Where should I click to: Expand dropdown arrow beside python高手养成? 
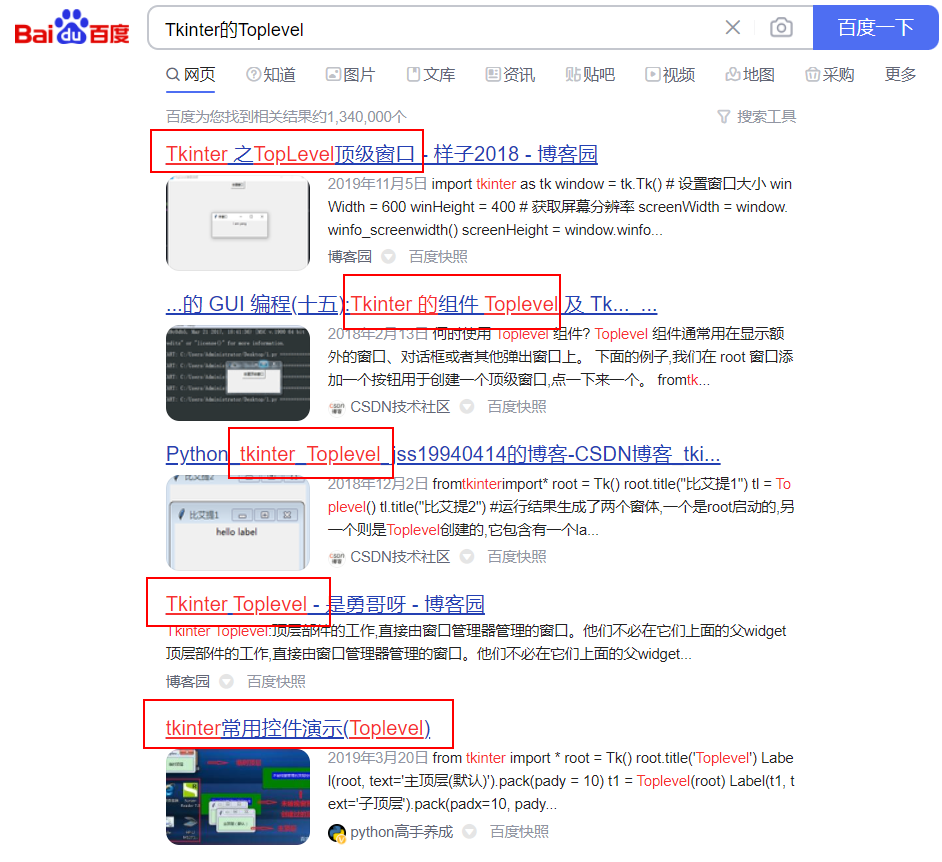point(469,832)
